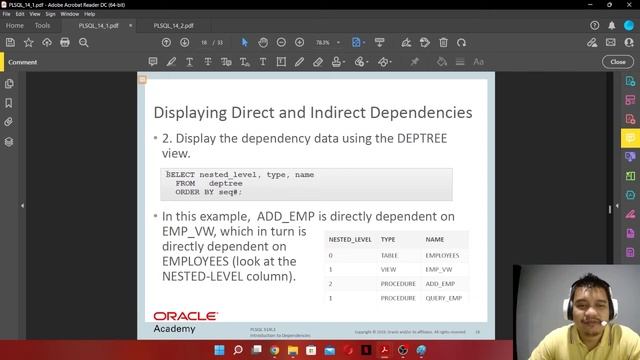Select the highlight text tool
640x360 pixels.
(x=171, y=62)
